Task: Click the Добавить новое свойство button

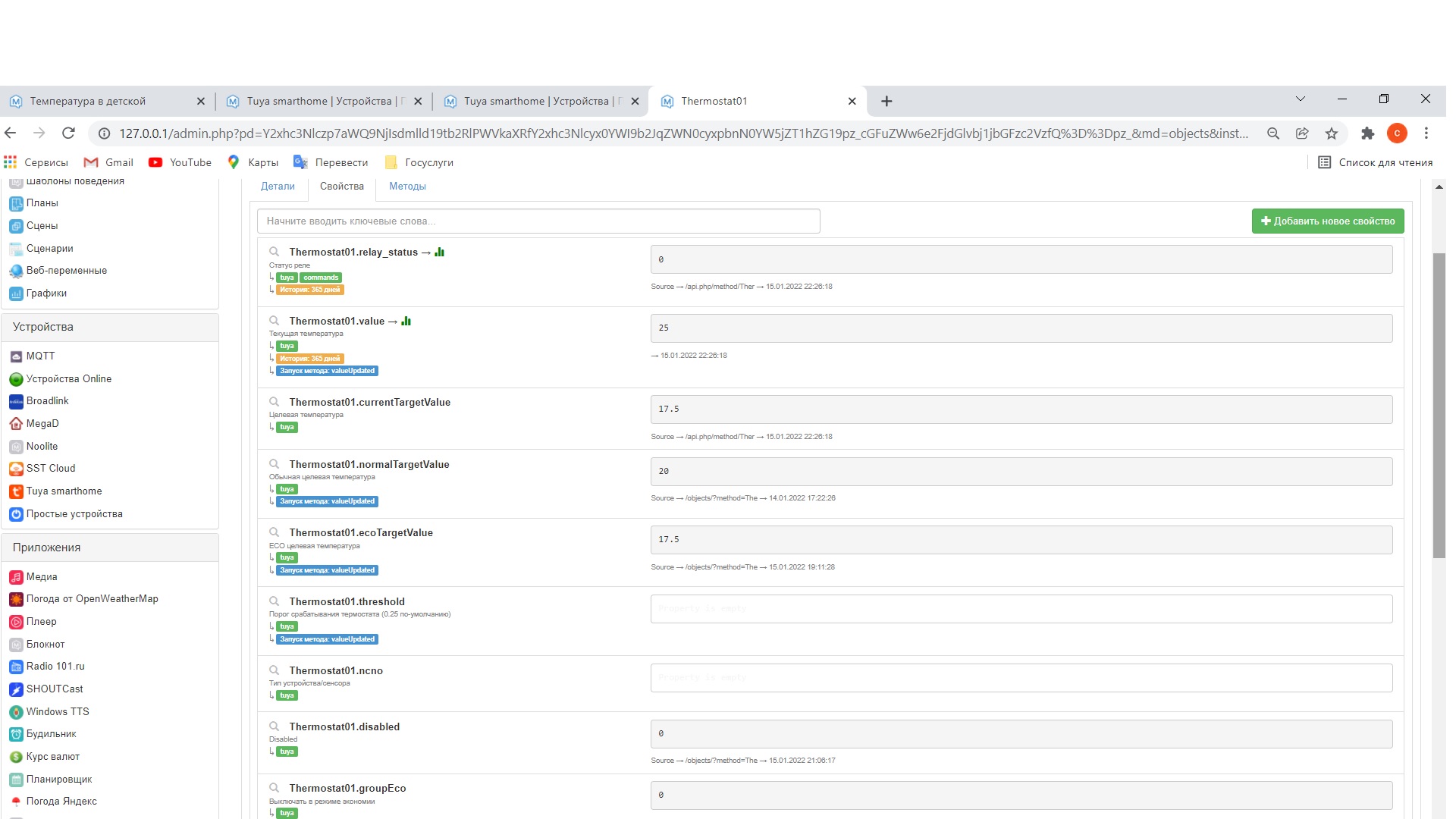Action: (x=1327, y=221)
